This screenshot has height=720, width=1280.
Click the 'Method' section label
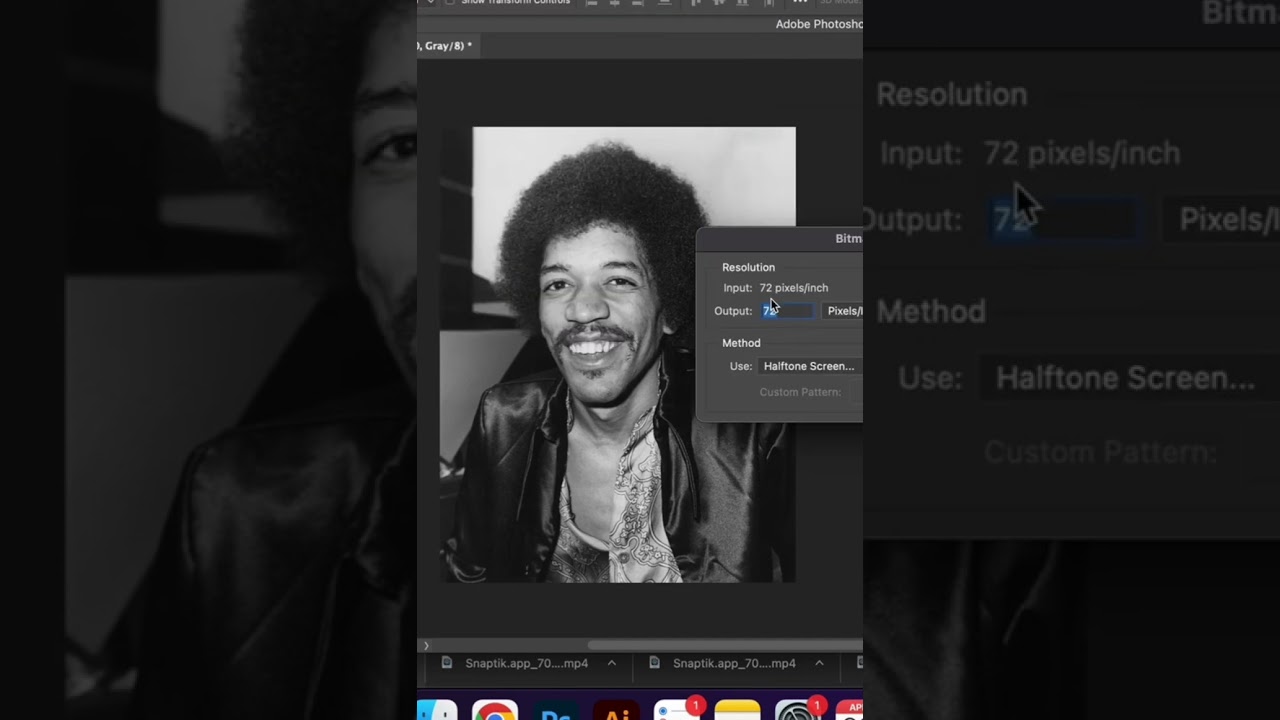coord(741,343)
